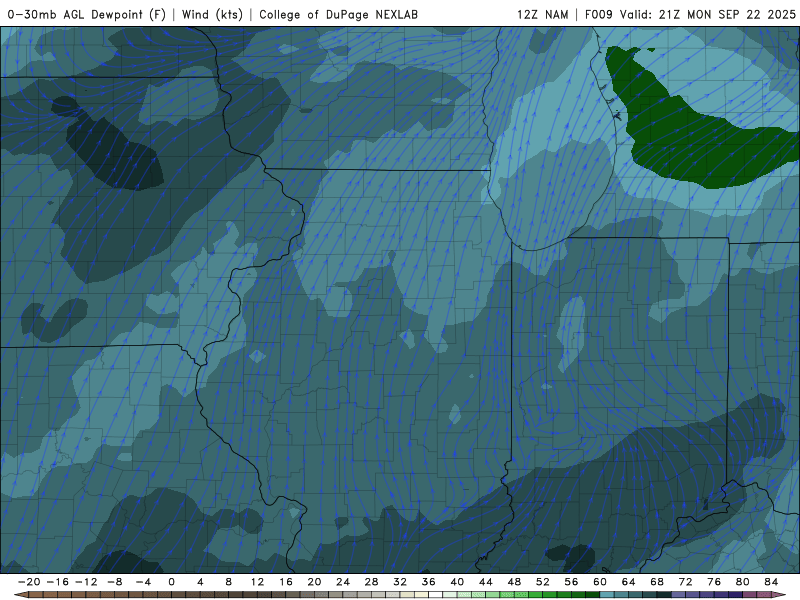Viewport: 800px width, 600px height.
Task: Click the right arrow end of the color bar
Action: coord(779,595)
